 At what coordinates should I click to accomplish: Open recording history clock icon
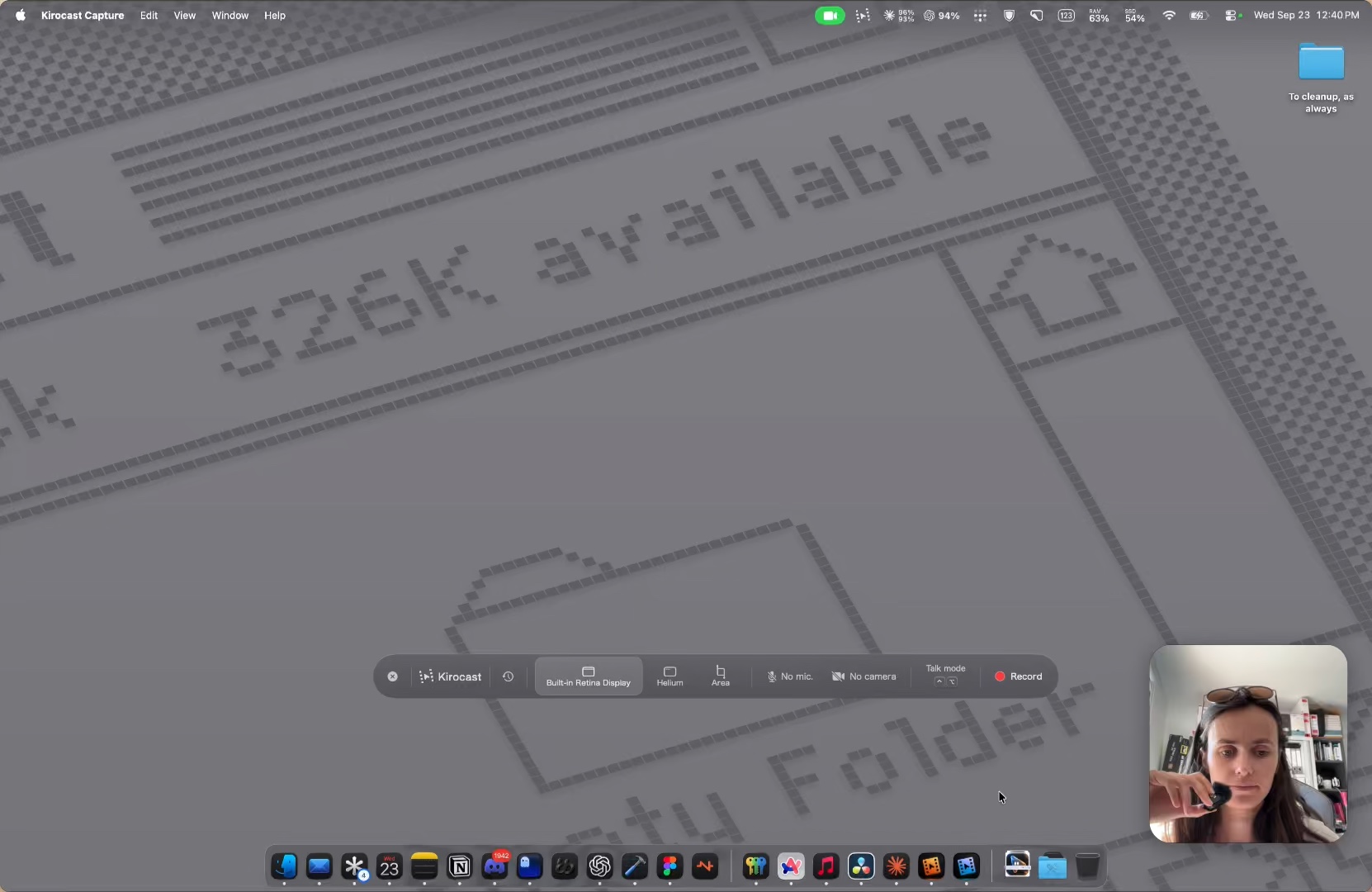(x=509, y=676)
